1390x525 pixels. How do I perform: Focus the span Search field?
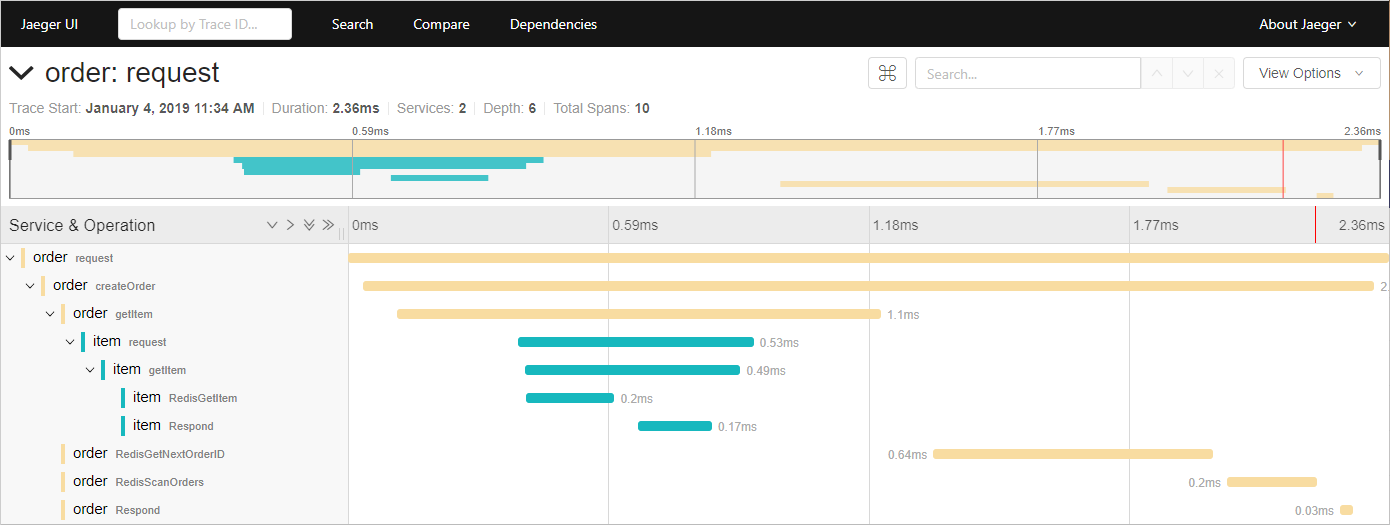[1028, 73]
